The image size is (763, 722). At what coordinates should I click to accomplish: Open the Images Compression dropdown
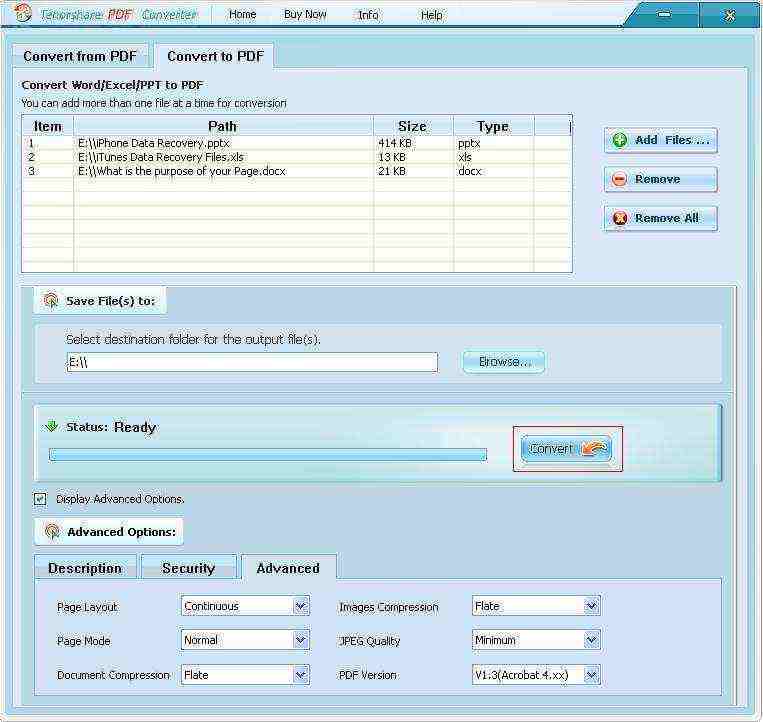536,606
